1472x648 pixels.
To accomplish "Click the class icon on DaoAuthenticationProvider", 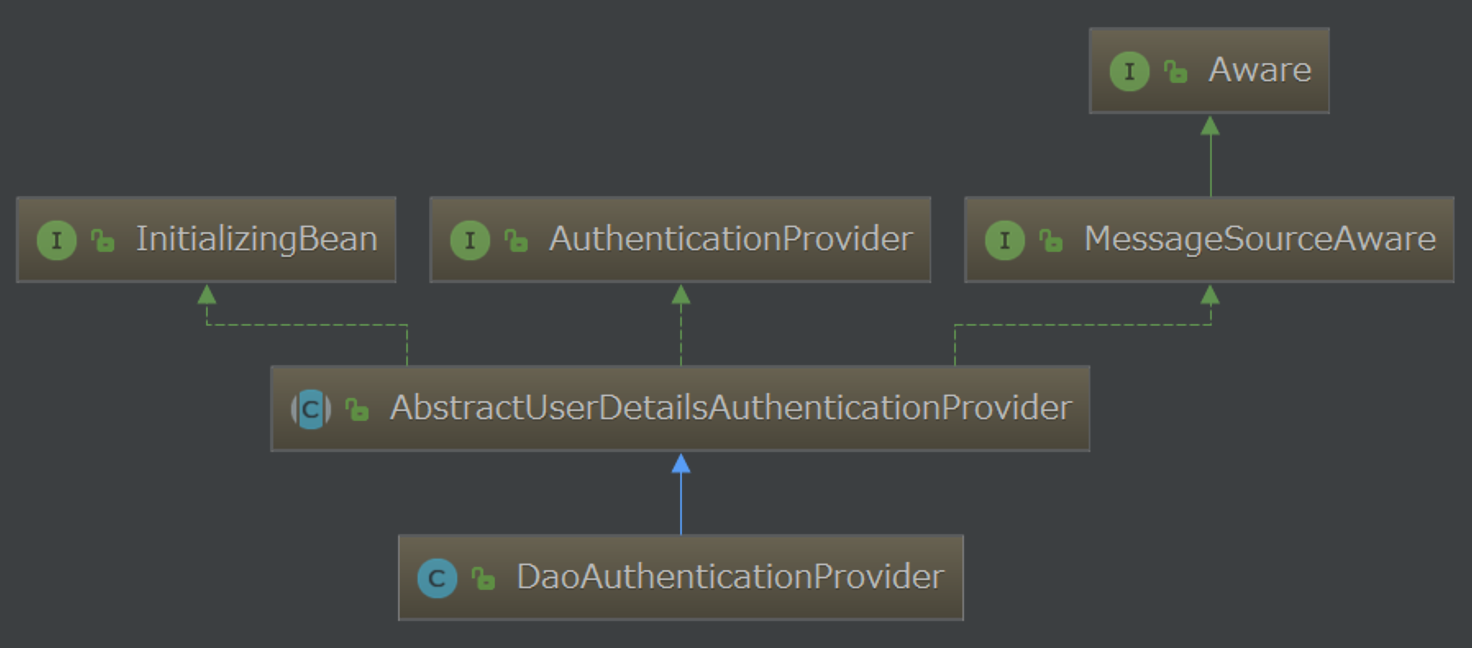I will pos(437,578).
